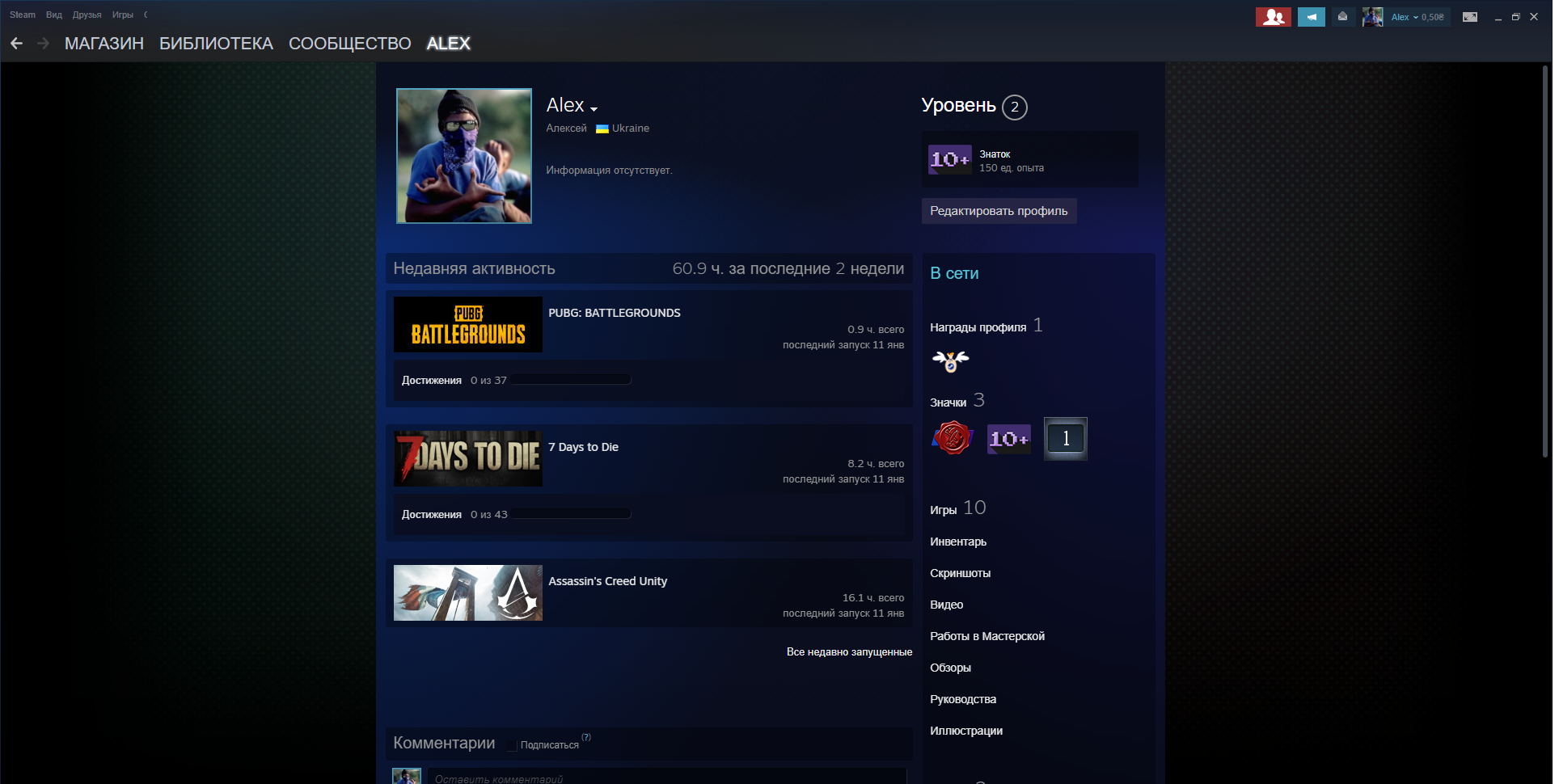
Task: Open Значки link
Action: point(948,403)
